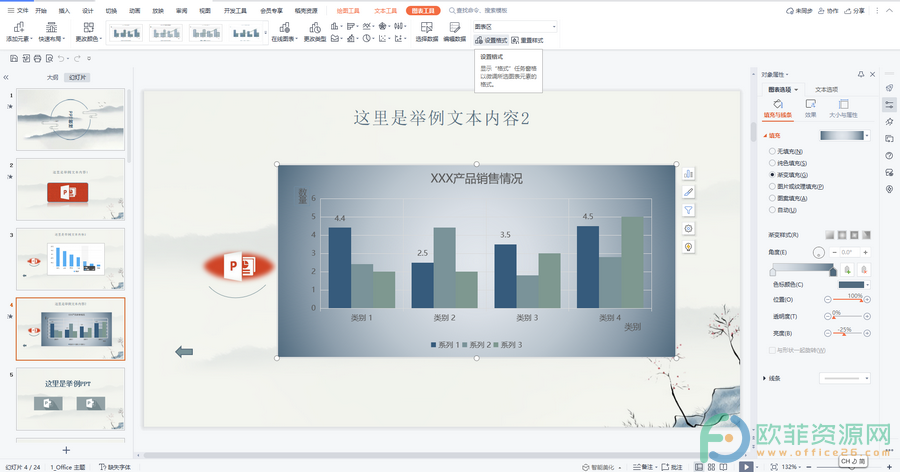The height and width of the screenshot is (472, 900).
Task: Click the properties sliders icon in right sidebar
Action: click(x=889, y=105)
